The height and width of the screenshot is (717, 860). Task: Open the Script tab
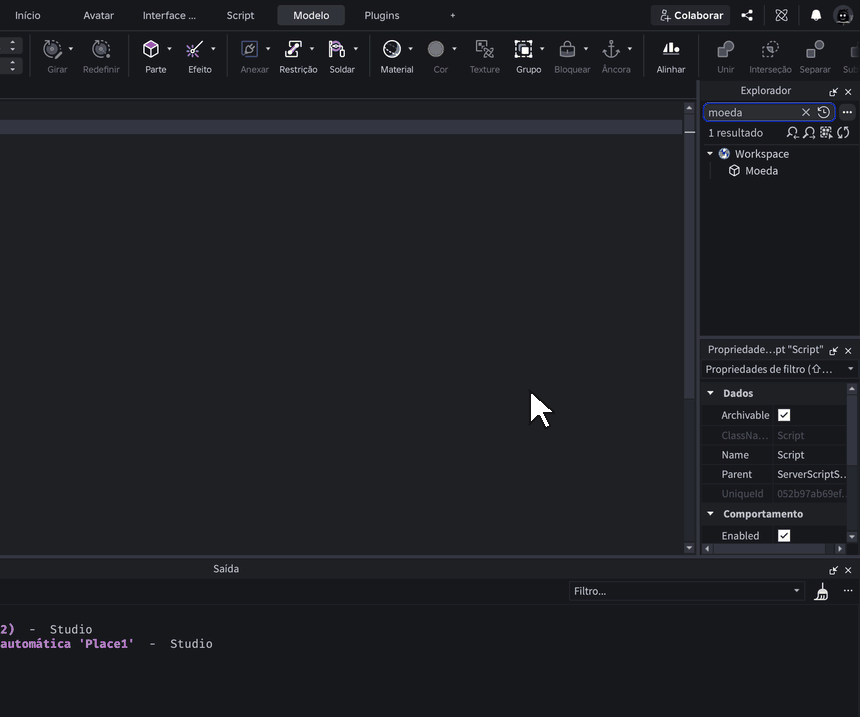(240, 15)
